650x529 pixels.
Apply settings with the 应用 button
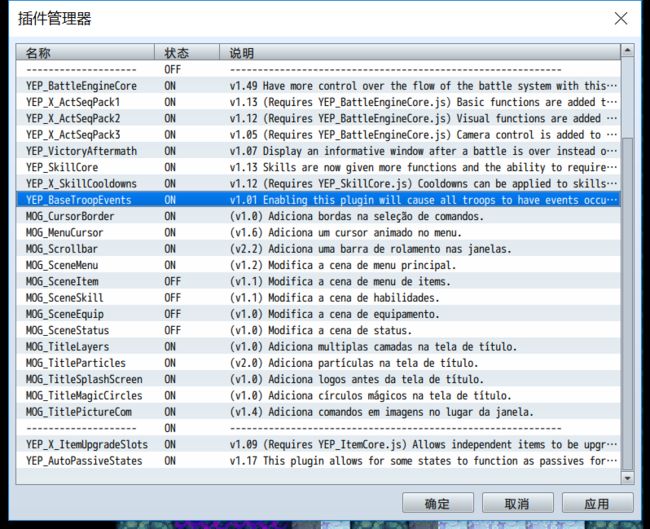597,503
